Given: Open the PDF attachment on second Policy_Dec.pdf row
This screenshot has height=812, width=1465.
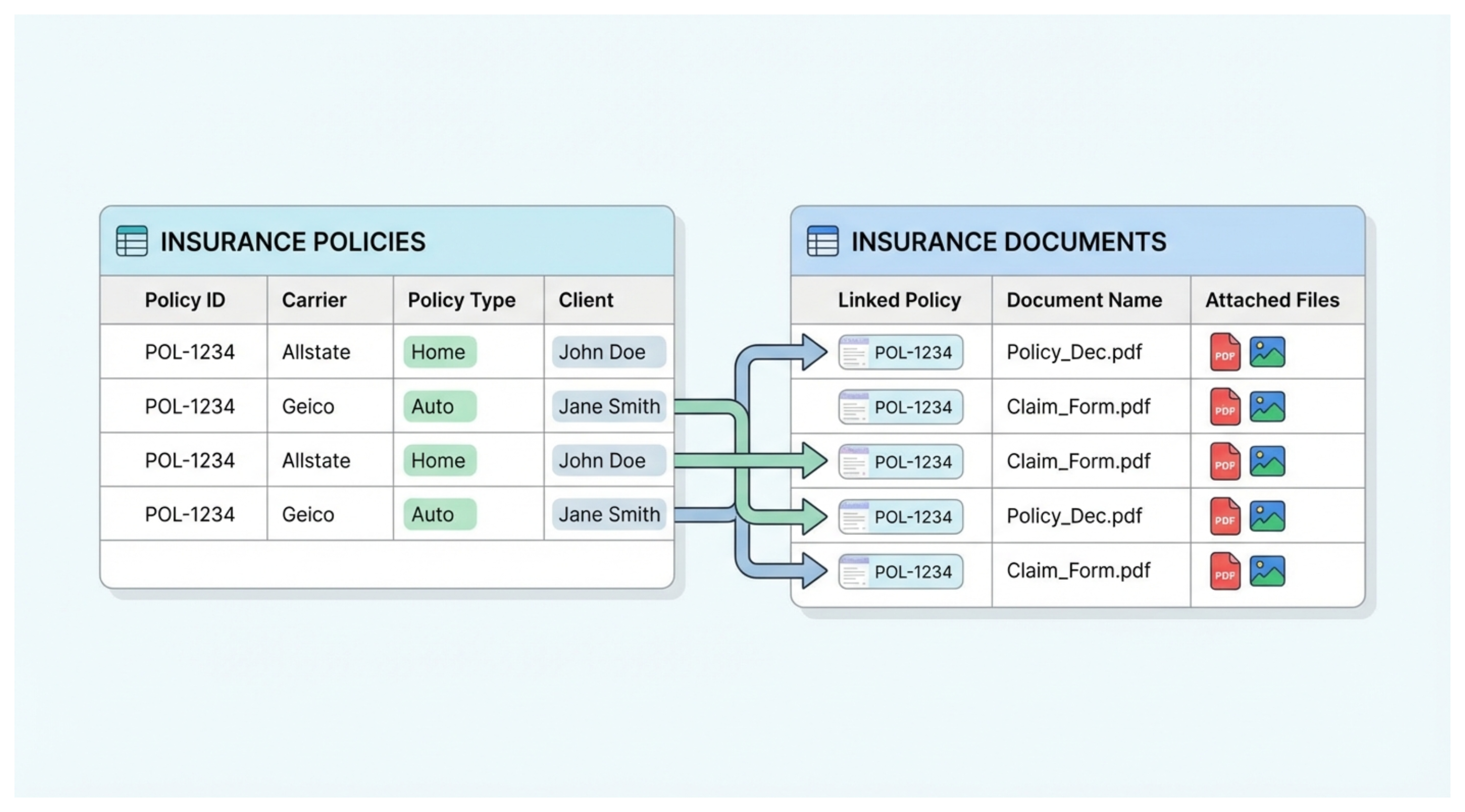Looking at the screenshot, I should pyautogui.click(x=1226, y=515).
